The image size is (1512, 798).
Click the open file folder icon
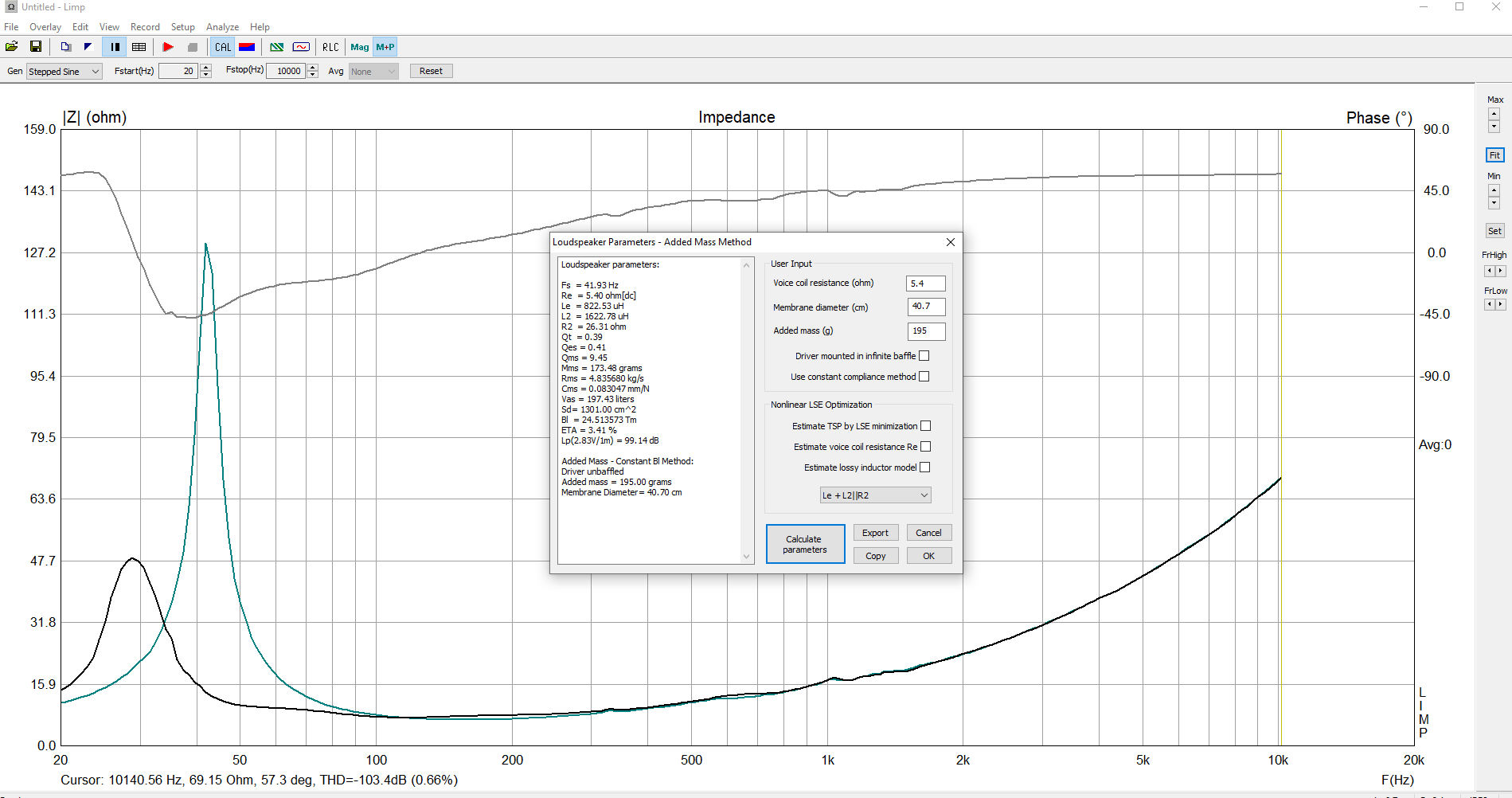(x=12, y=47)
